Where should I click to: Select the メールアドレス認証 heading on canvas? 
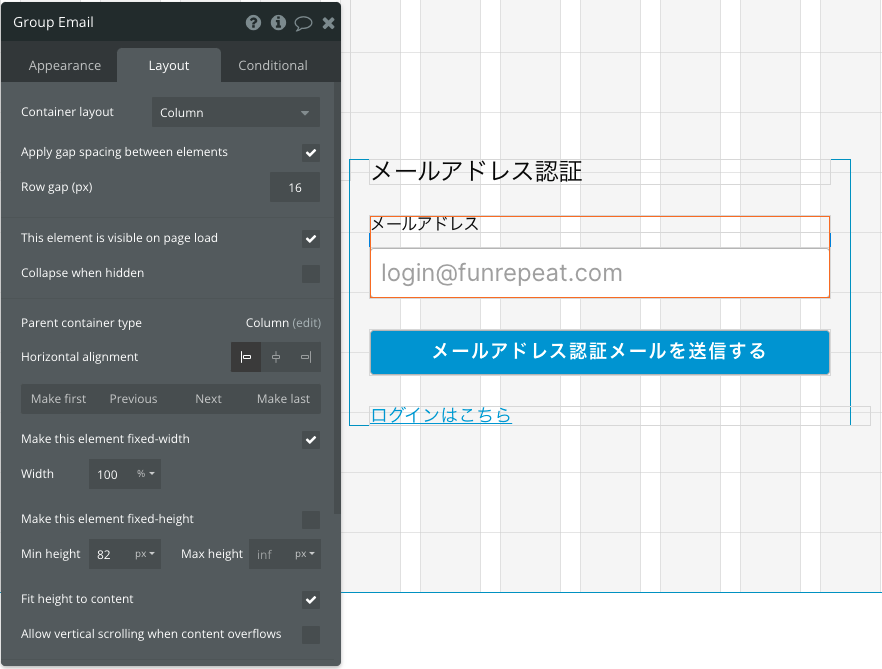coord(477,172)
